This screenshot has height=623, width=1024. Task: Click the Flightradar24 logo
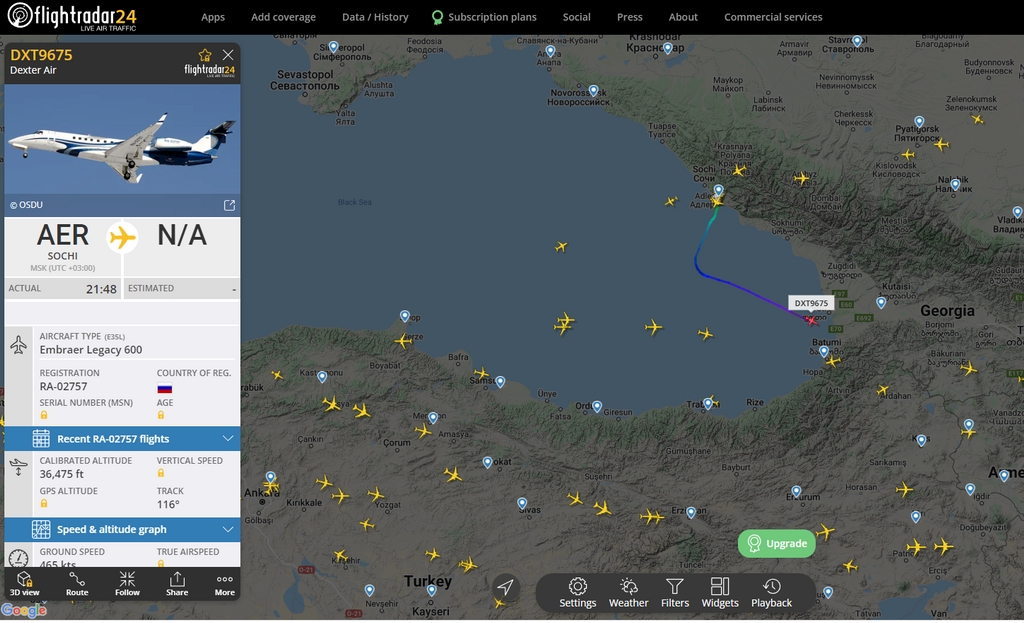pos(72,16)
